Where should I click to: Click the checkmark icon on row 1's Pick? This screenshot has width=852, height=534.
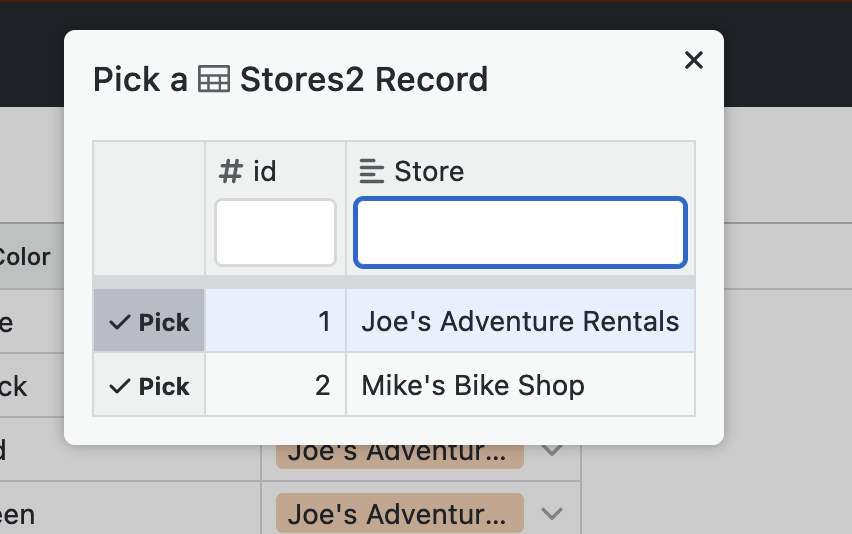[120, 322]
